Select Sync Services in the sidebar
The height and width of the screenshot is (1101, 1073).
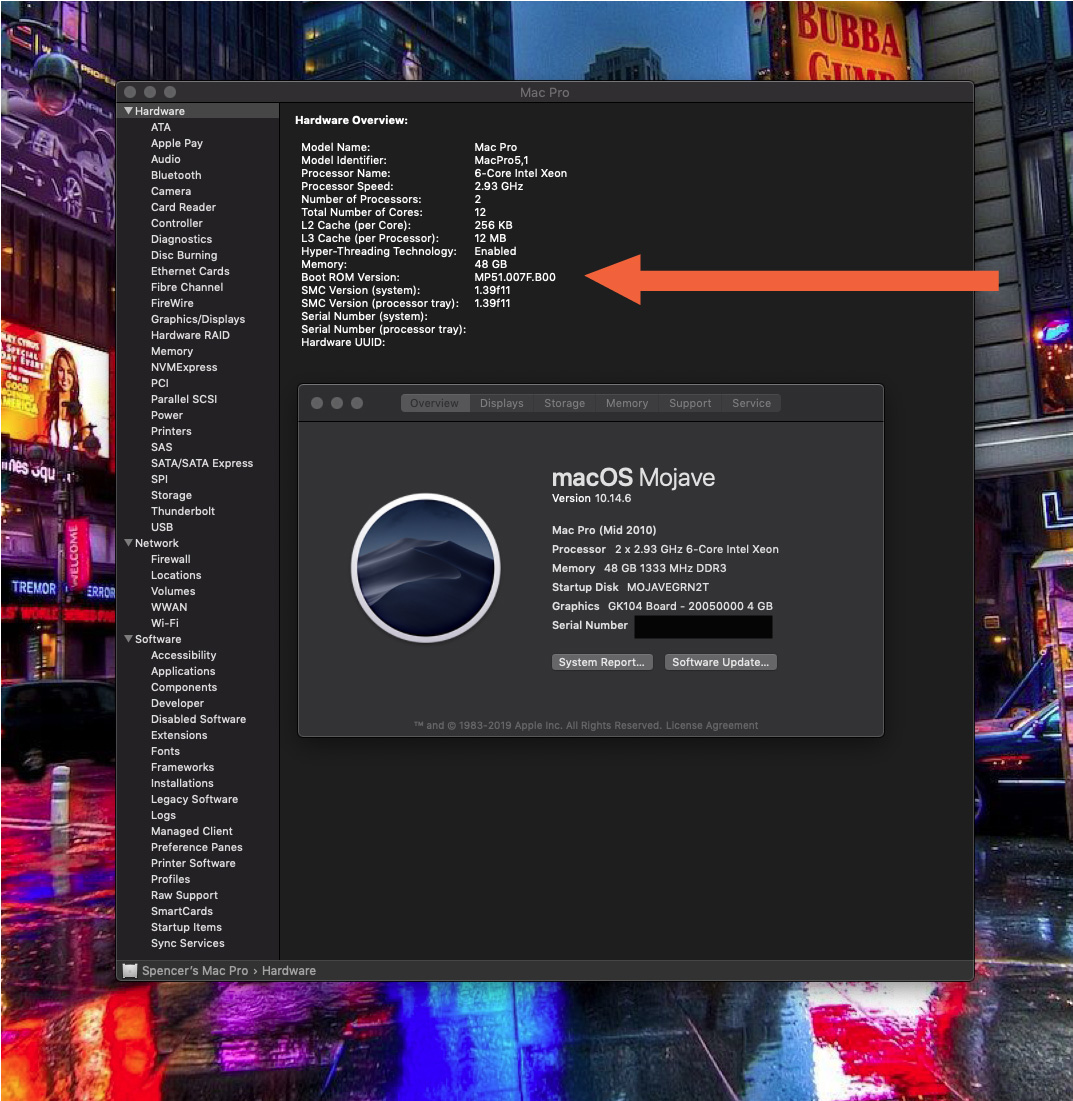coord(187,944)
